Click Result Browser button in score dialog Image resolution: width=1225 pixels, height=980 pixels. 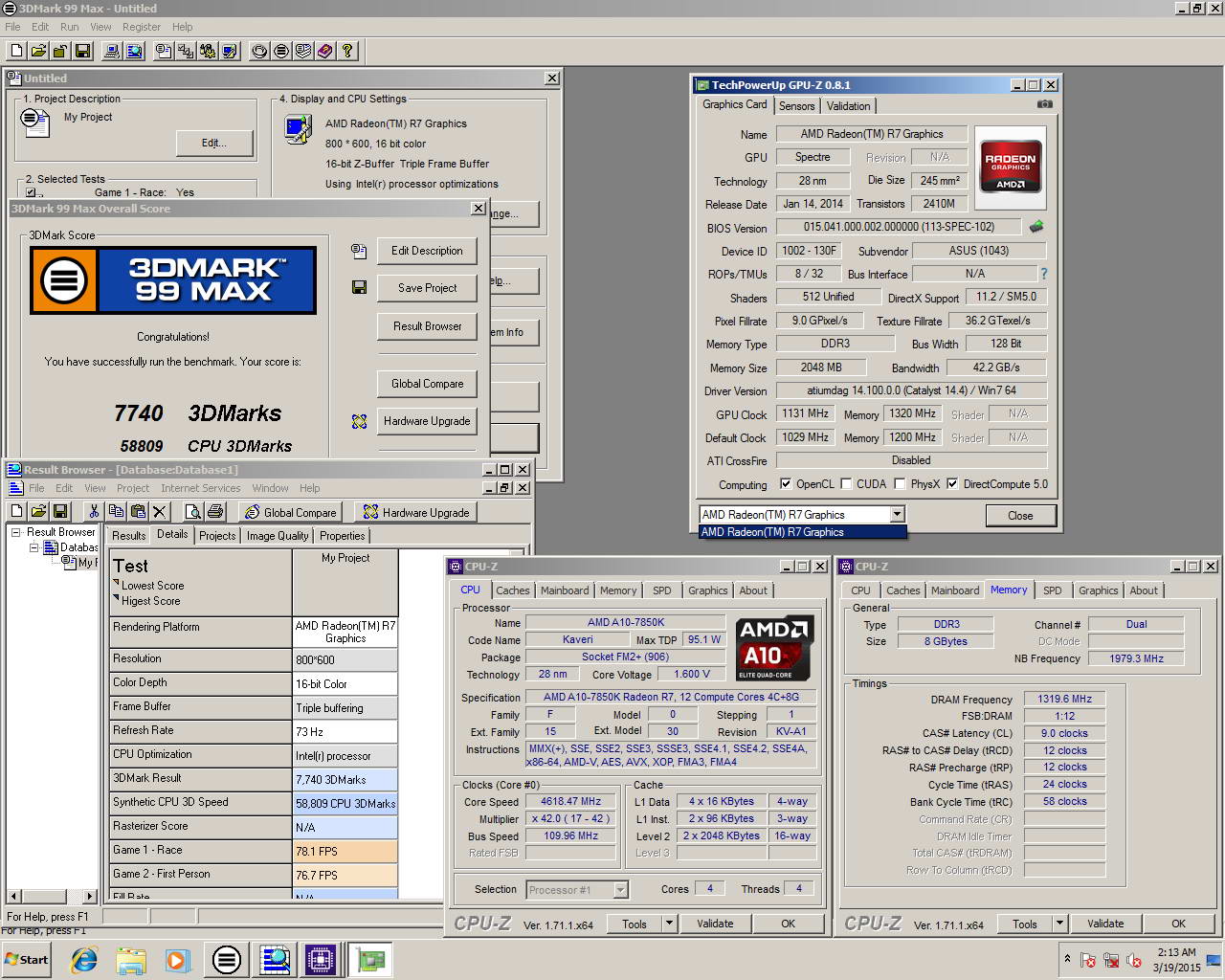427,326
